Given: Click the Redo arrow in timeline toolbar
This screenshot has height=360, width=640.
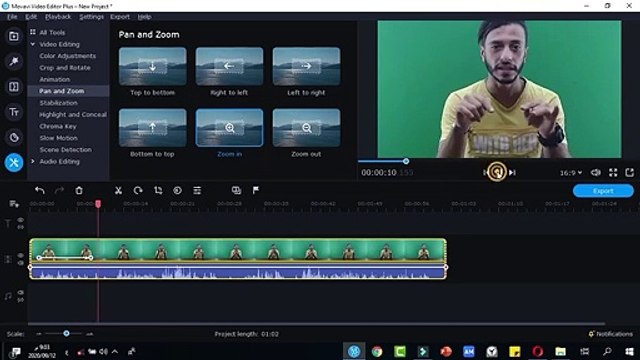Looking at the screenshot, I should [59, 190].
